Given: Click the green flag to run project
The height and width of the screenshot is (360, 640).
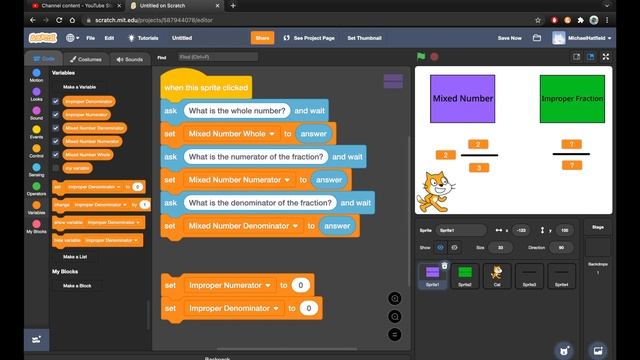Looking at the screenshot, I should click(x=421, y=57).
